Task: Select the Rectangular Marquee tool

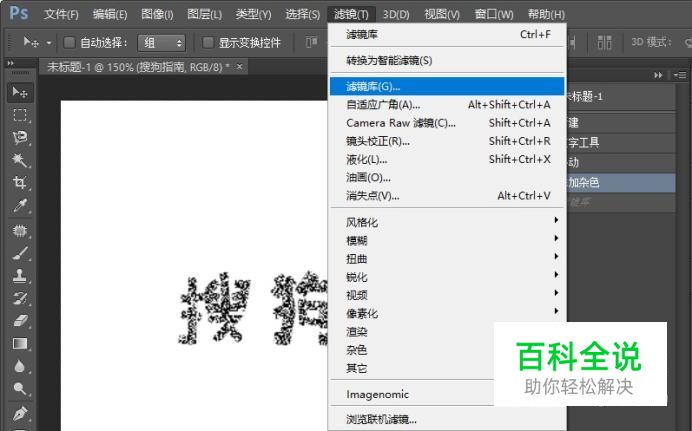Action: pos(20,115)
